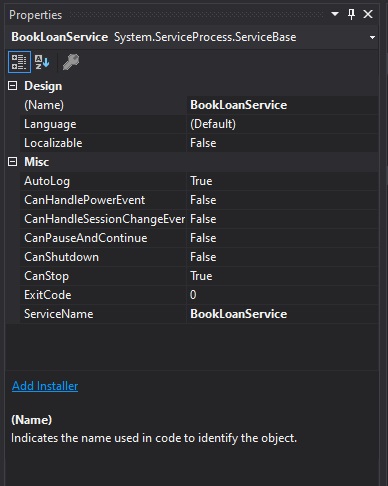Switch to Categorized view icon

click(19, 62)
